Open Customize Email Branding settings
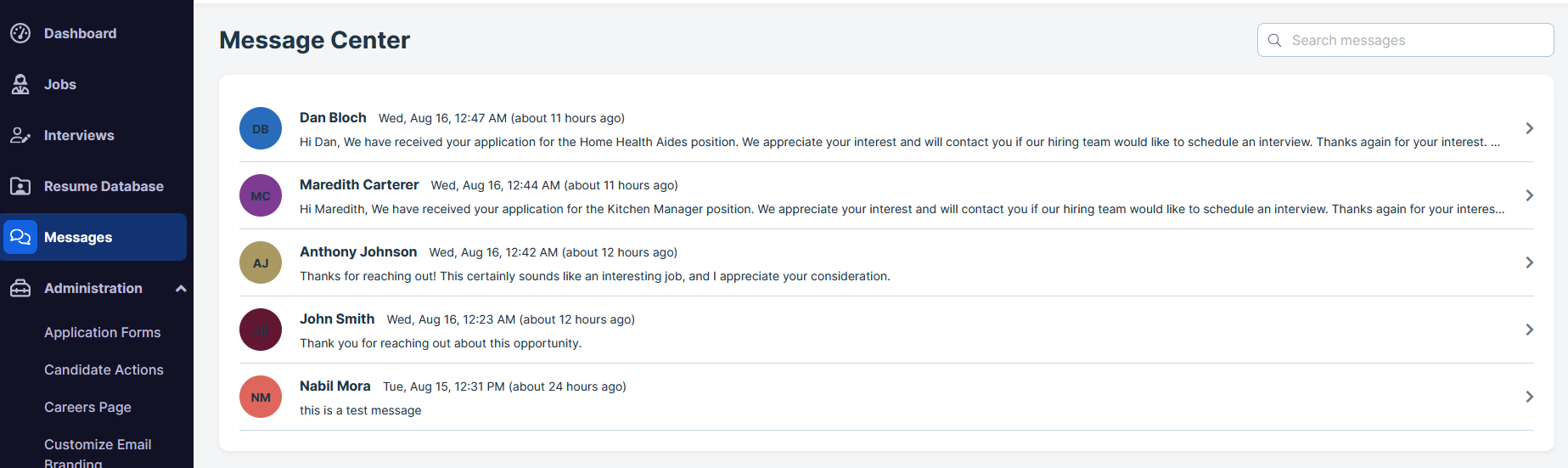Image resolution: width=1568 pixels, height=468 pixels. [x=98, y=453]
